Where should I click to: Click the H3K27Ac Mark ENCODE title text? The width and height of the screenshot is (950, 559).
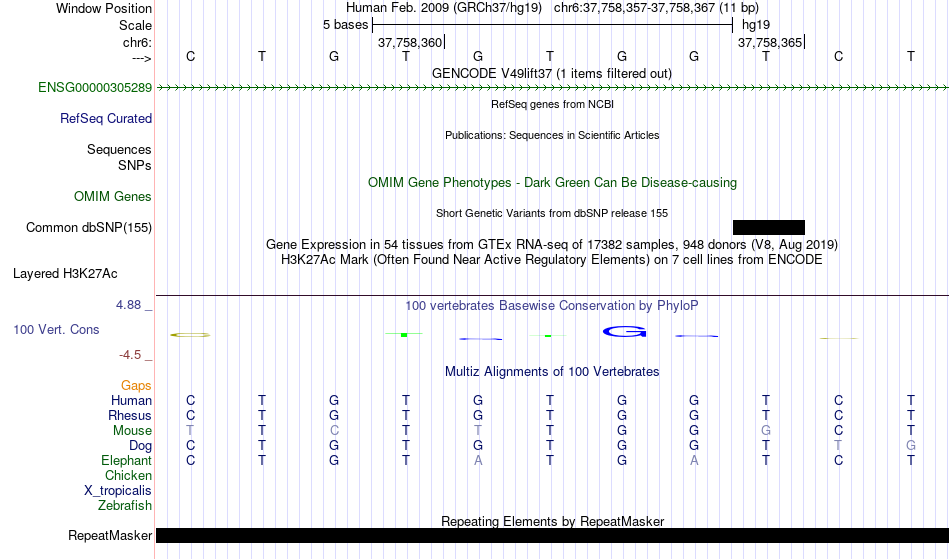point(551,260)
